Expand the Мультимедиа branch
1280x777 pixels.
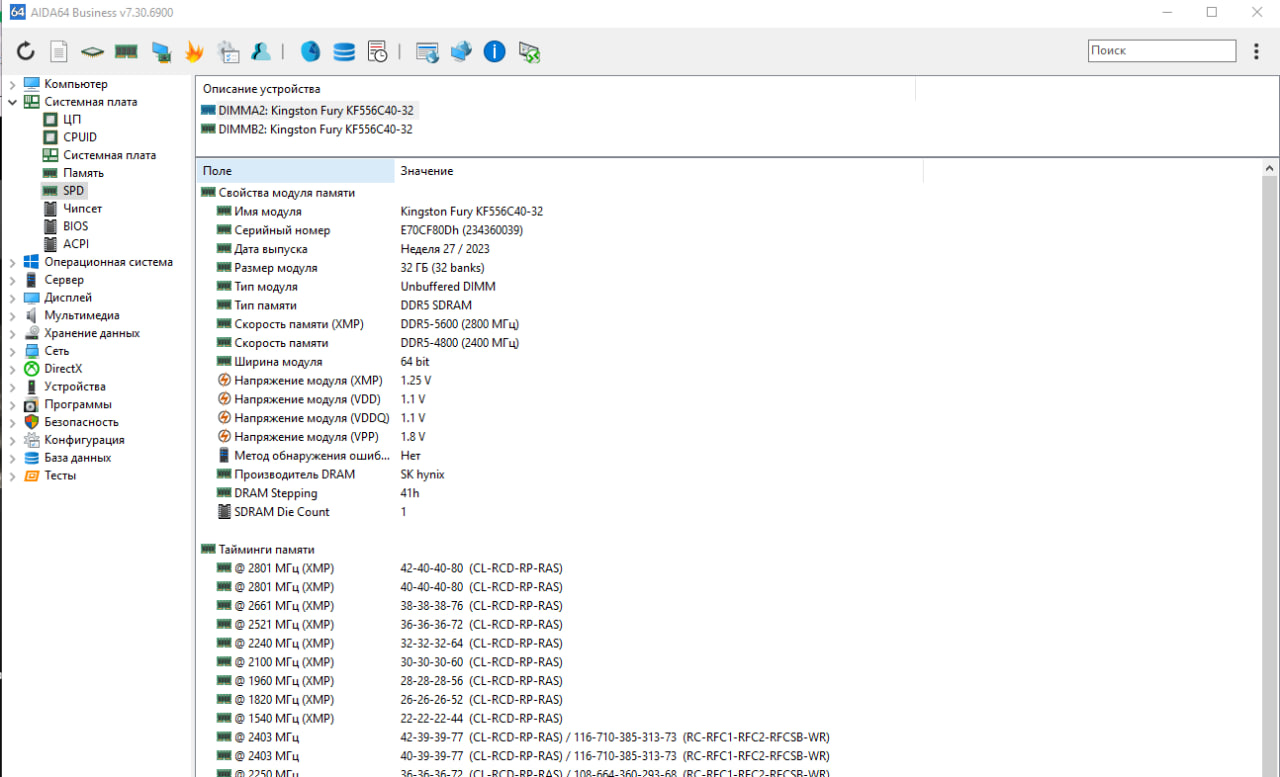12,315
